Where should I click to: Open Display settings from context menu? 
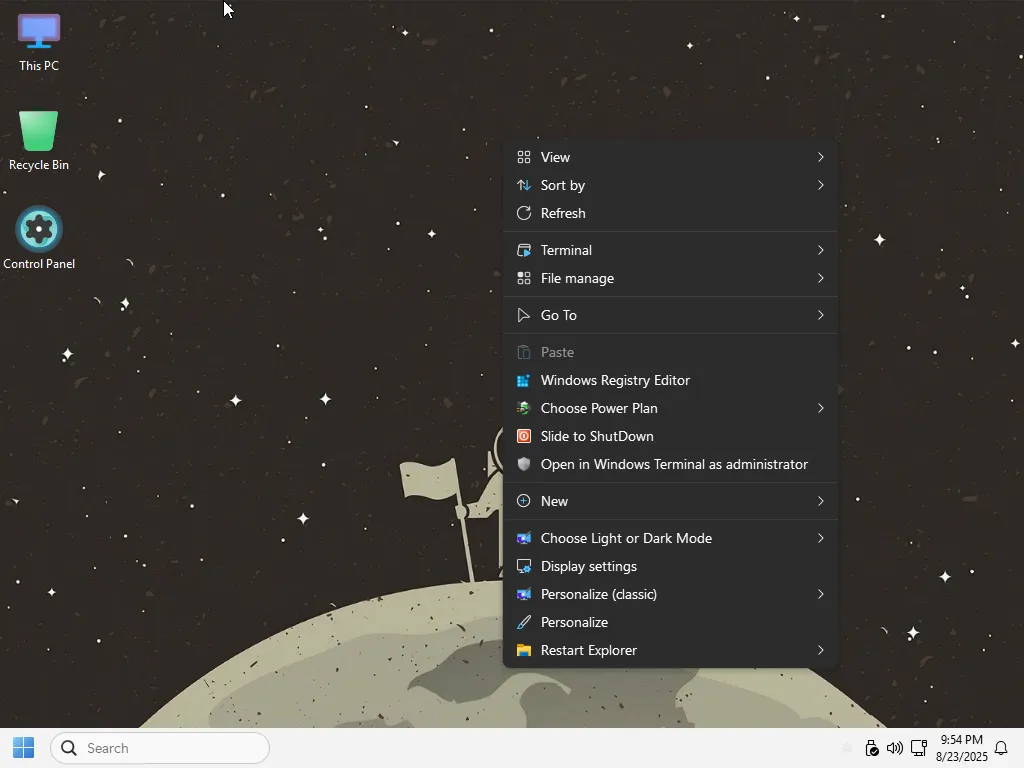(x=671, y=566)
